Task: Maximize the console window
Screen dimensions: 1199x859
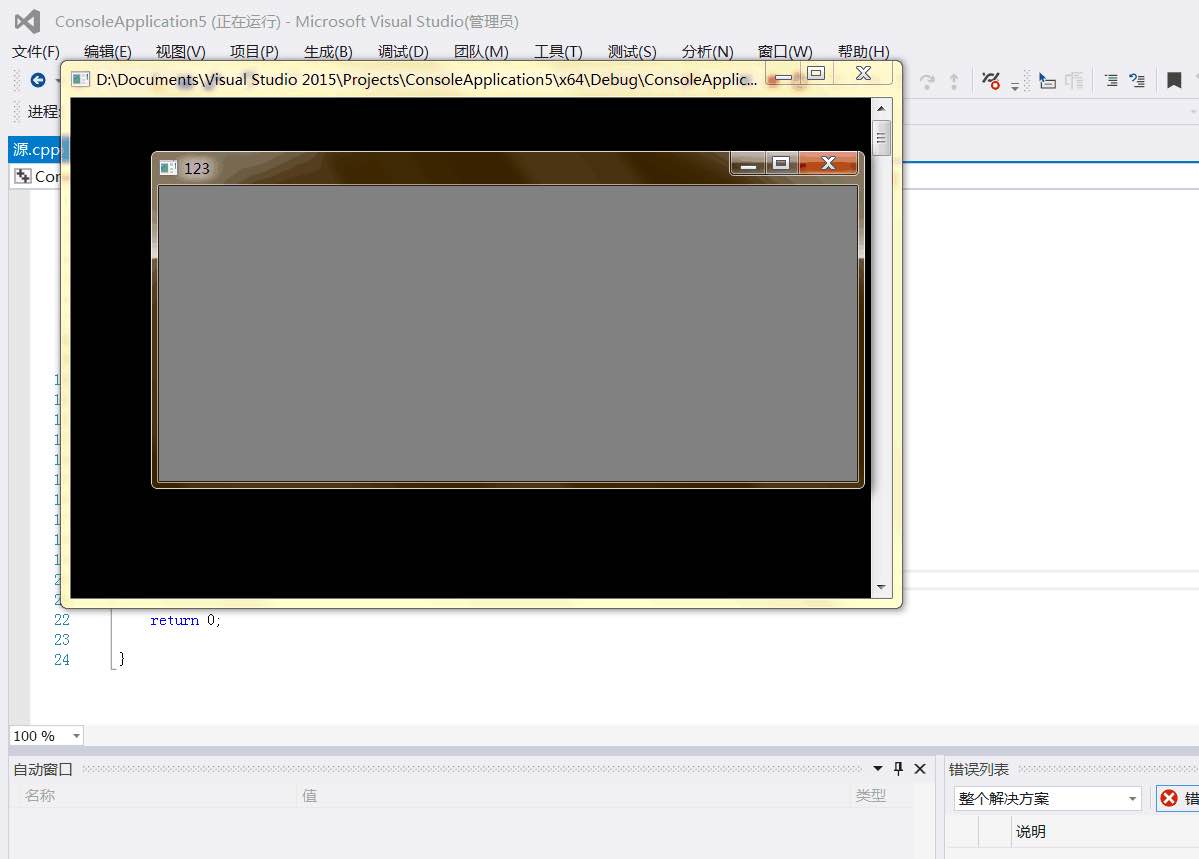Action: tap(816, 73)
